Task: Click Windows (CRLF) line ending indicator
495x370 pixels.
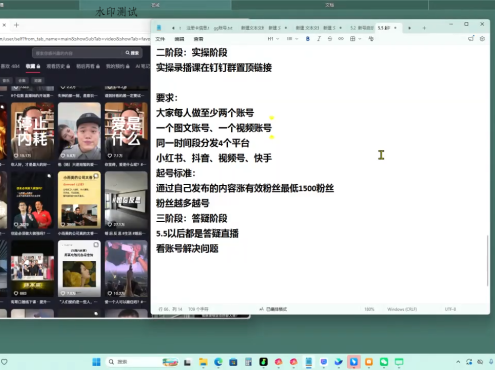Action: click(402, 309)
